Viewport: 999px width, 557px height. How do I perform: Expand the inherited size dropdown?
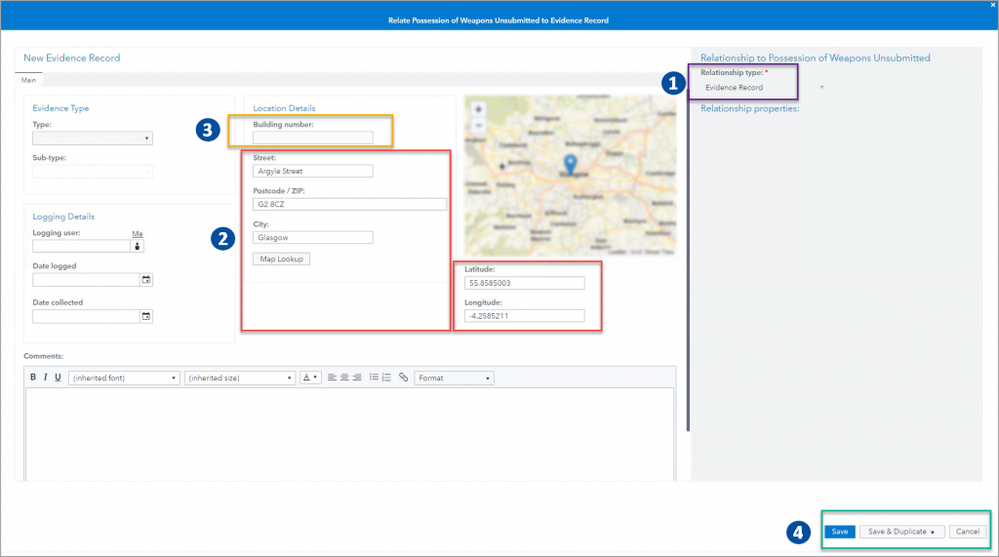coord(240,378)
